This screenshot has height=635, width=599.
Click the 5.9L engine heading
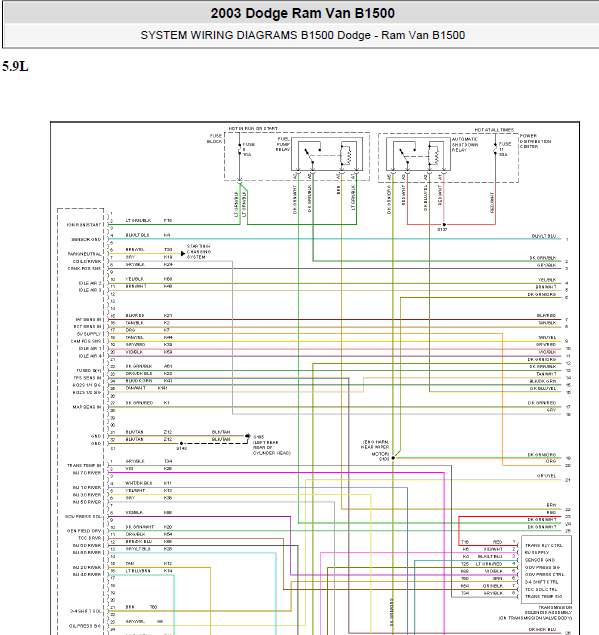click(x=15, y=66)
